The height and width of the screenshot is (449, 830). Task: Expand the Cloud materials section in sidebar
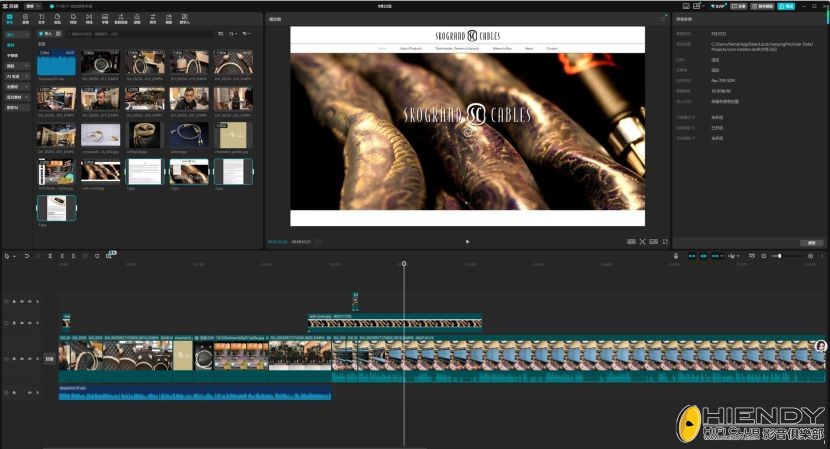[x=17, y=87]
